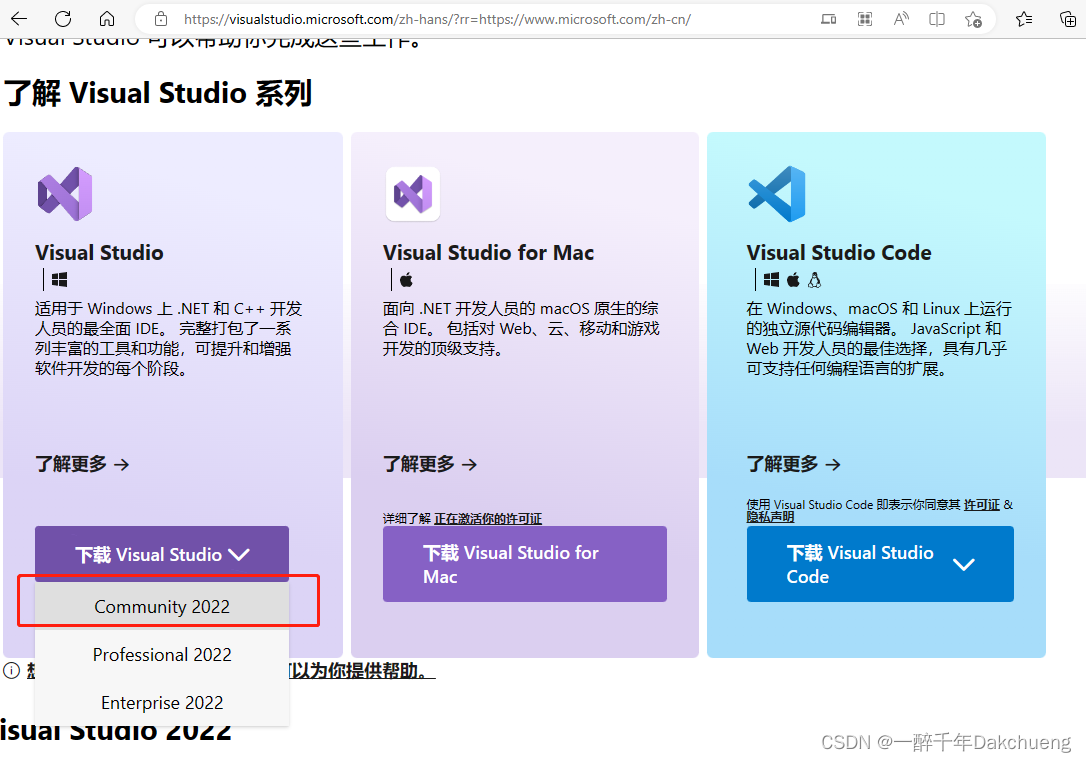Click the Visual Studio for Mac logo icon
Screen dimensions: 1086x762
(412, 194)
